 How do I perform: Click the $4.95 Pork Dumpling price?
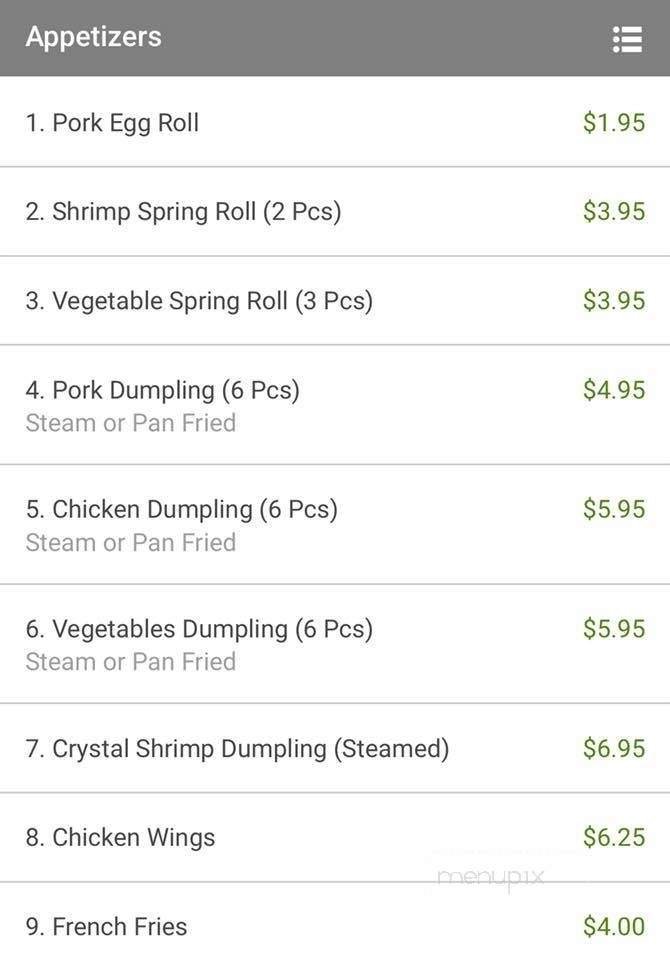point(614,390)
